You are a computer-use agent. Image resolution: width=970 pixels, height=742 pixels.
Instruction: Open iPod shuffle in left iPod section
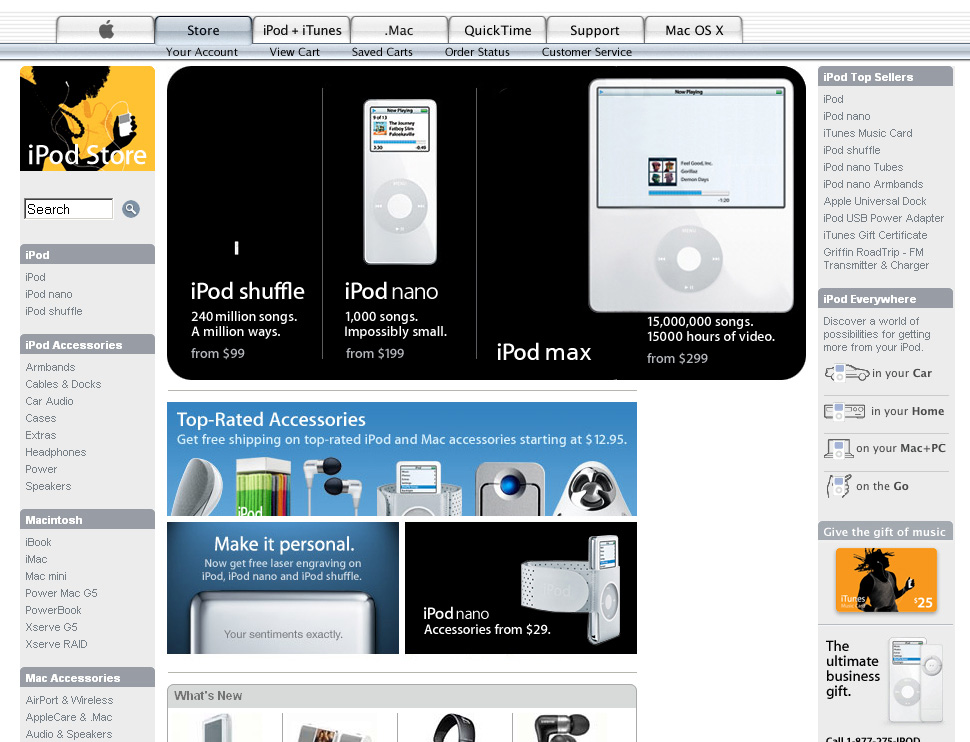coord(54,311)
